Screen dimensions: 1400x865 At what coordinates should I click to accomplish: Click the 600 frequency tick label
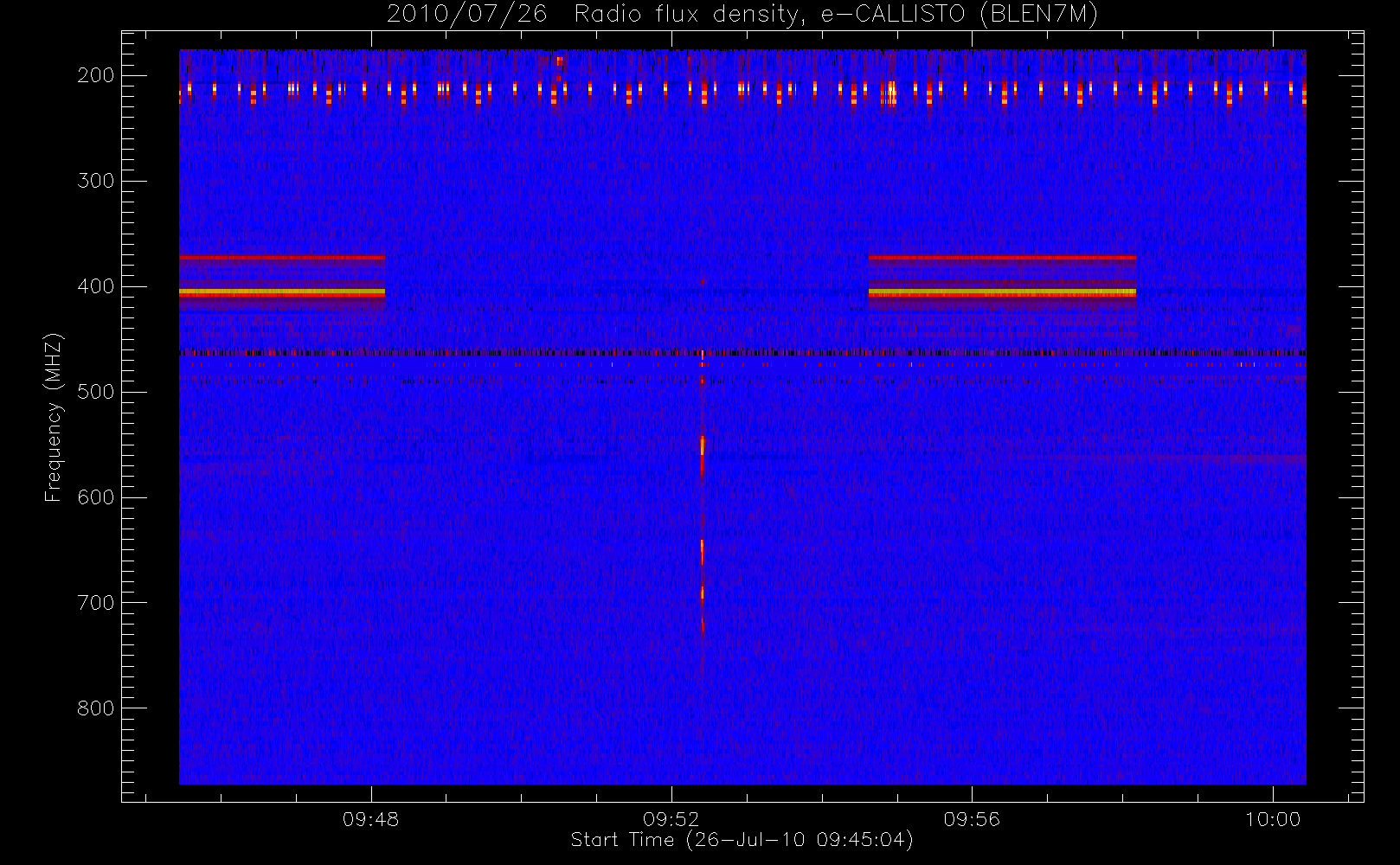point(95,497)
